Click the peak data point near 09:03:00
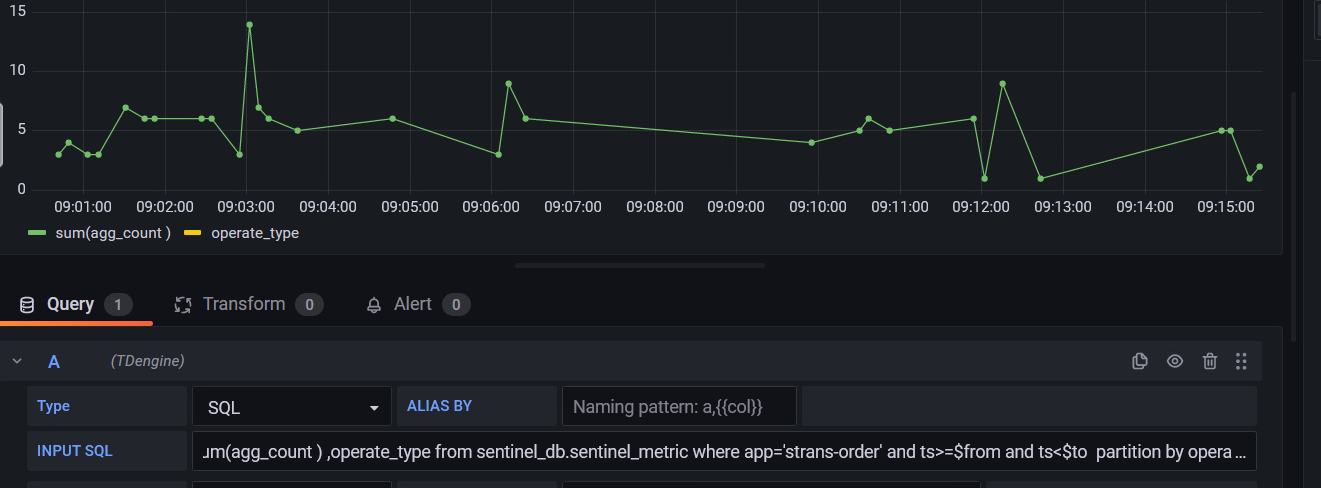The width and height of the screenshot is (1321, 488). point(249,24)
